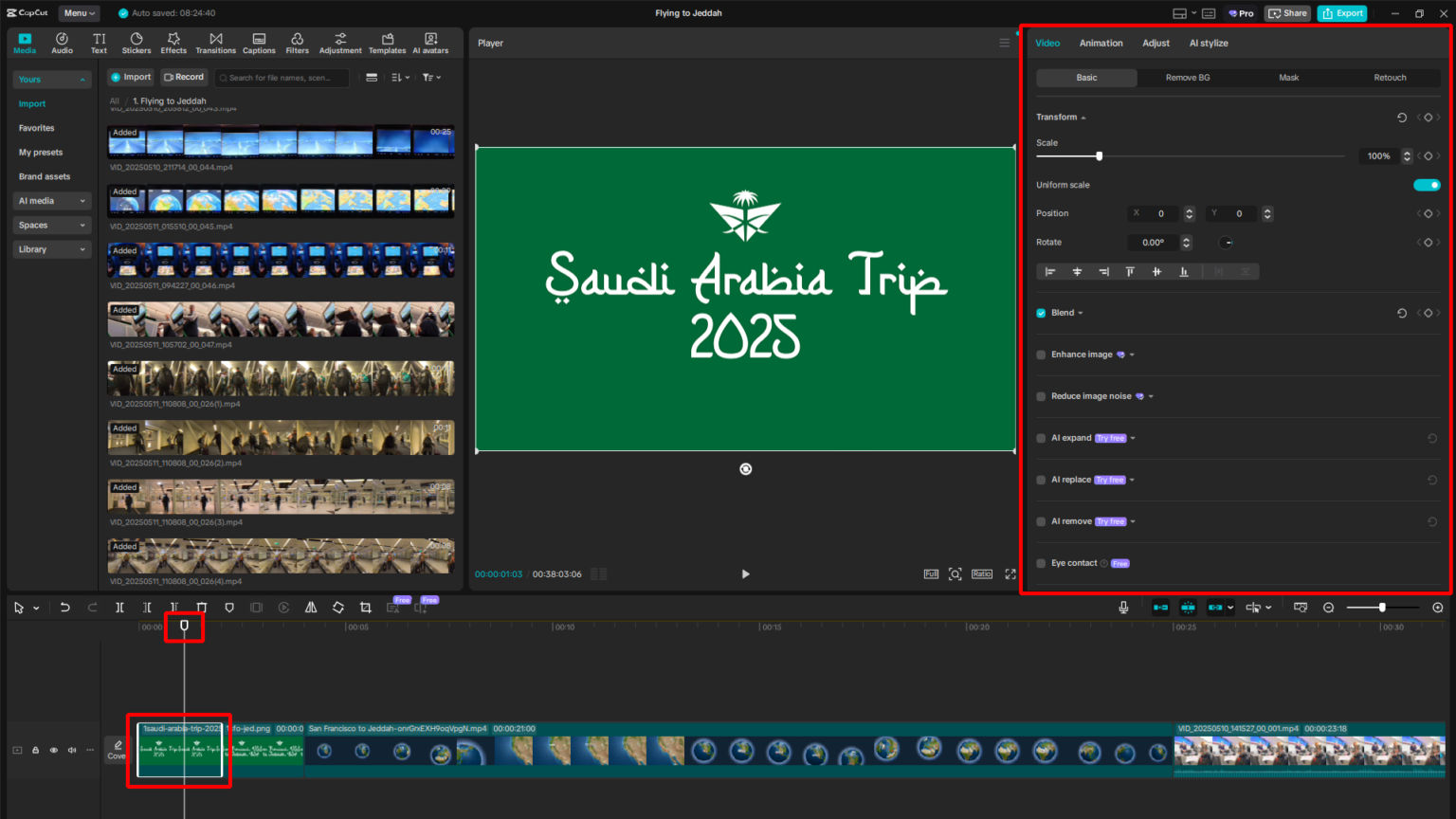Open the Stickers panel
Screen dimensions: 1456x819
tap(136, 42)
